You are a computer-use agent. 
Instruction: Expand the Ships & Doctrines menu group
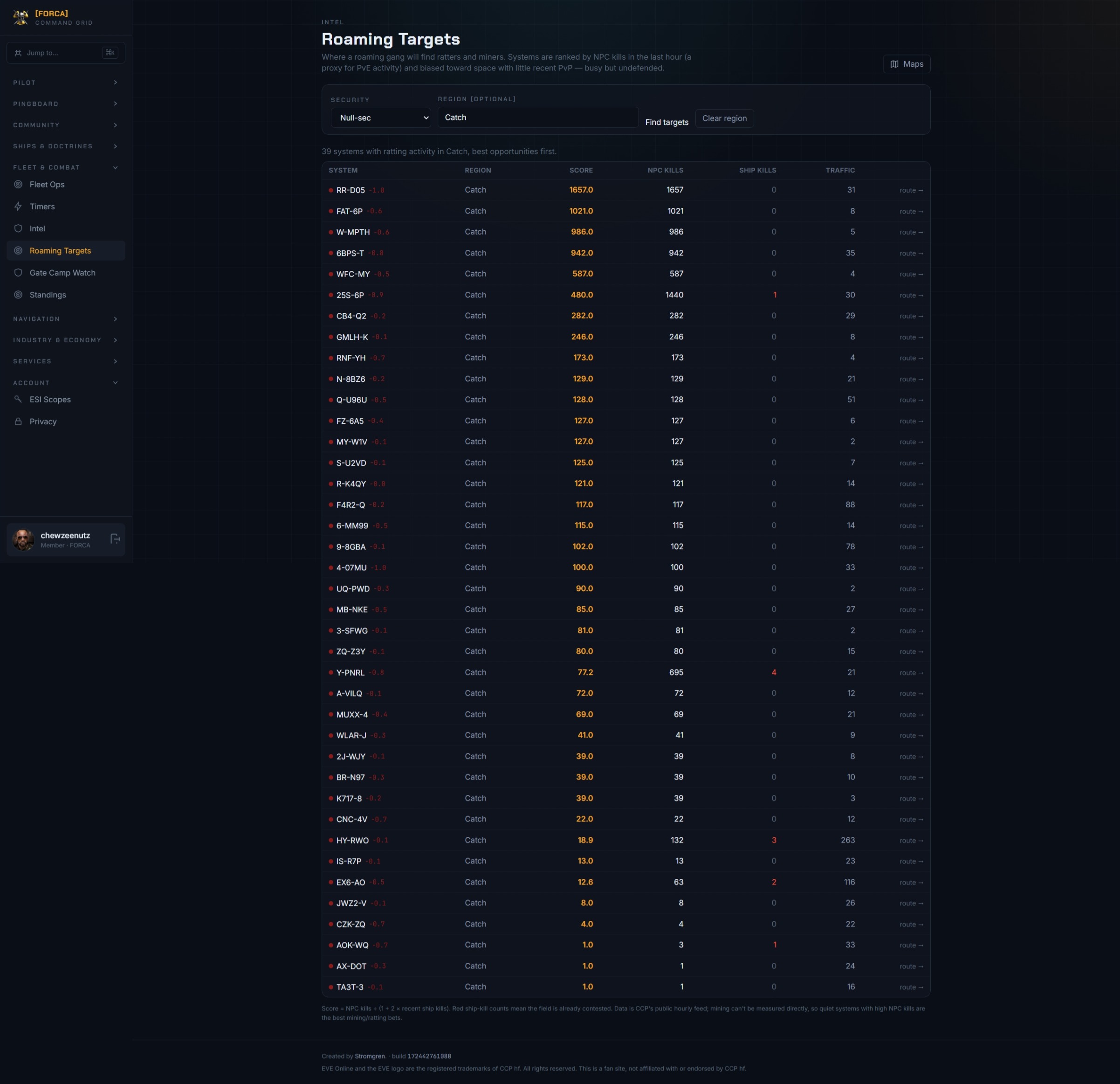point(66,146)
